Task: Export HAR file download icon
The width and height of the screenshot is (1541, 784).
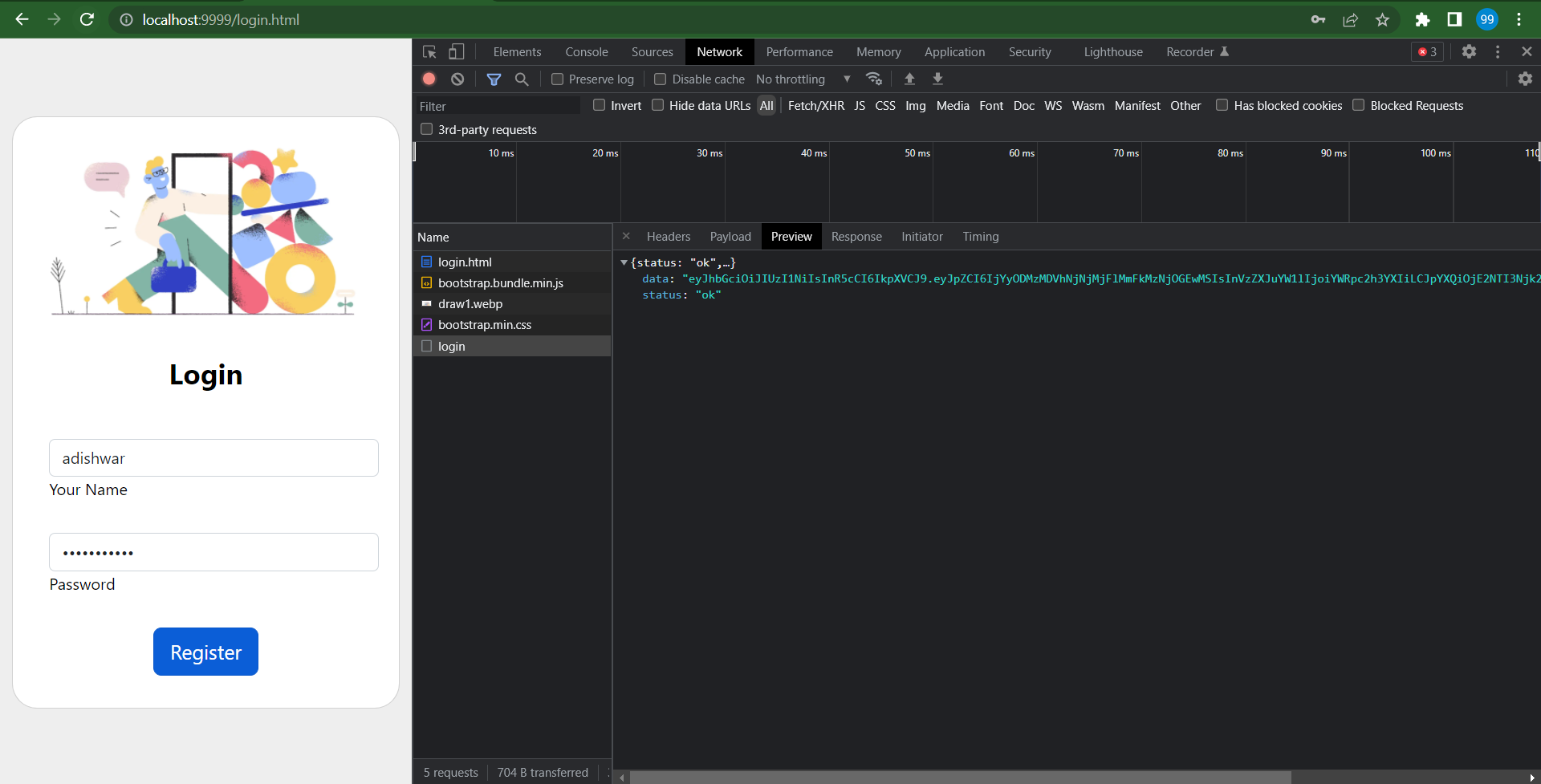Action: [x=937, y=79]
